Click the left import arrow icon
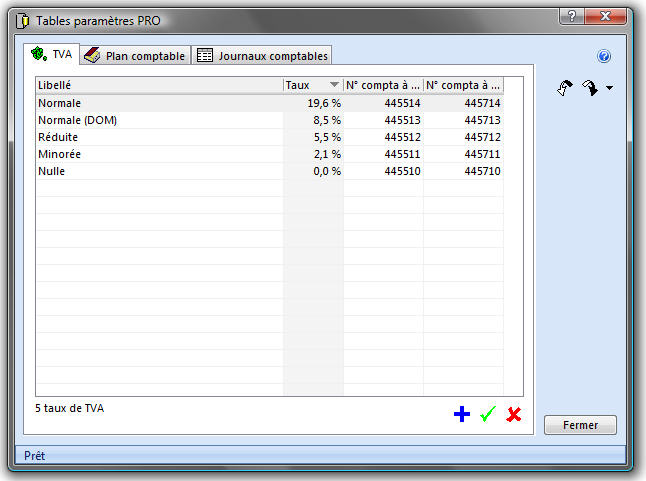 [x=565, y=88]
